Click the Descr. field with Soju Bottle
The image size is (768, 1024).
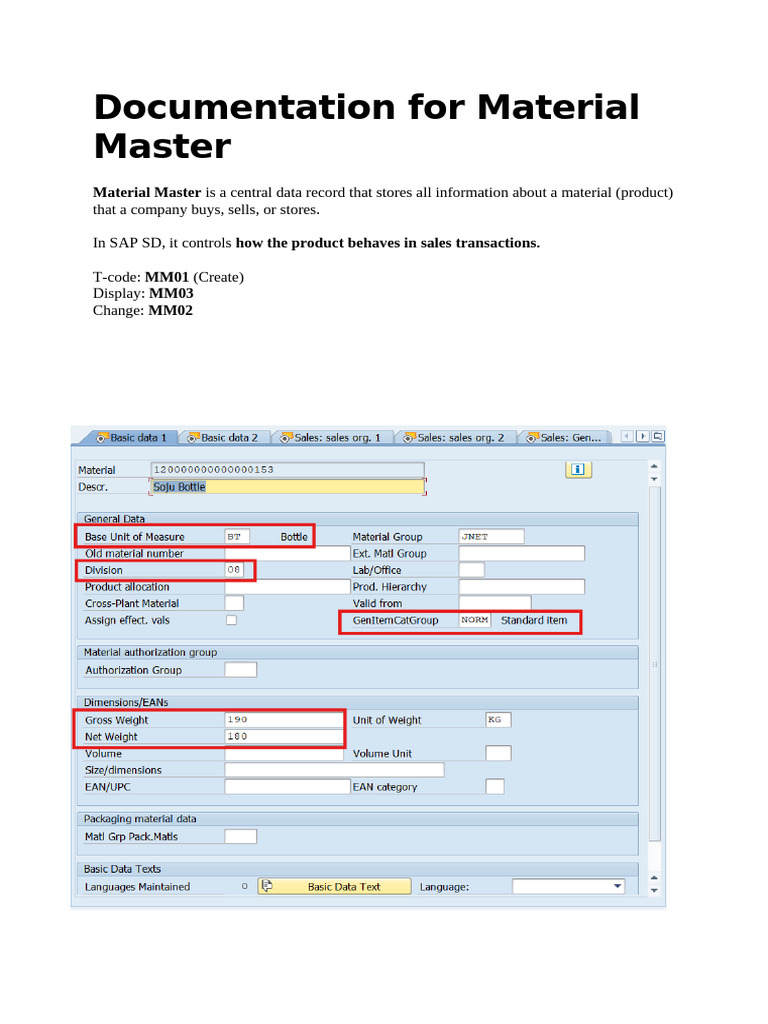287,487
